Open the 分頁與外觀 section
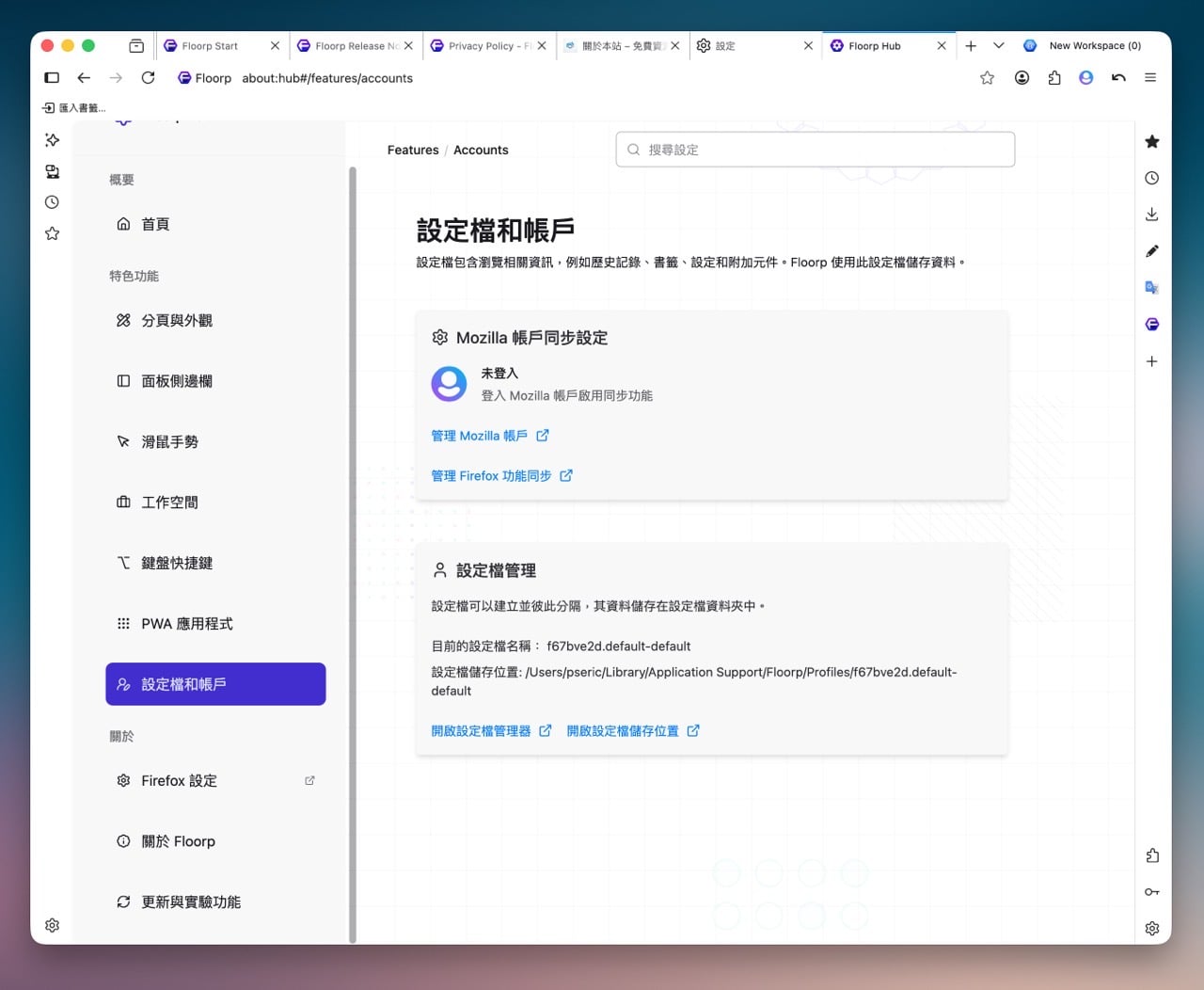 pos(215,321)
